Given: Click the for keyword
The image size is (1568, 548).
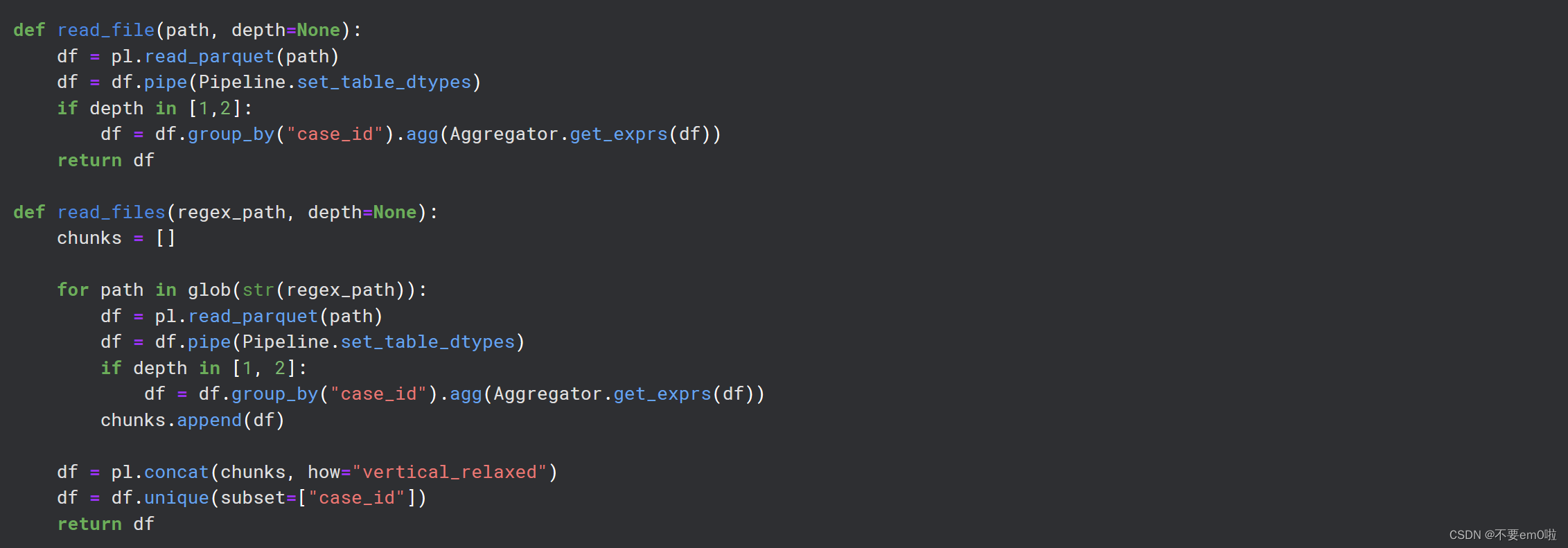Looking at the screenshot, I should [x=73, y=290].
